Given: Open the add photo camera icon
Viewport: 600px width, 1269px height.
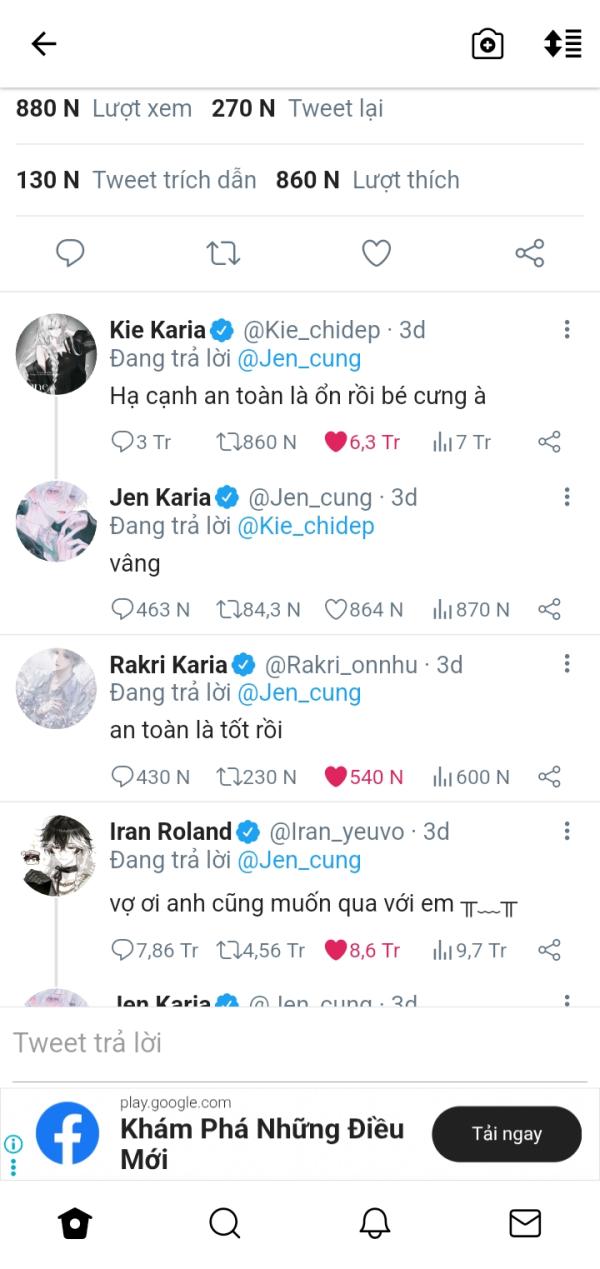Looking at the screenshot, I should 487,44.
